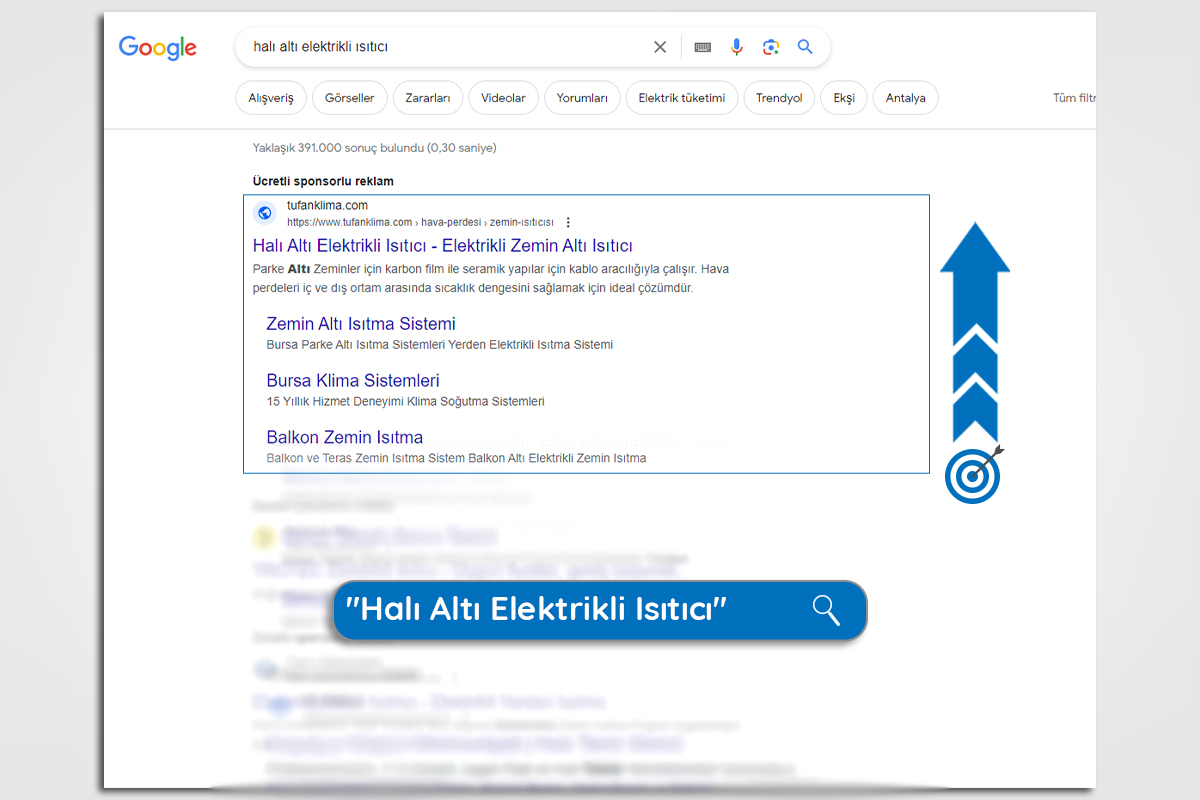Click the magnifier search icon in Google bar
This screenshot has width=1200, height=800.
(805, 47)
